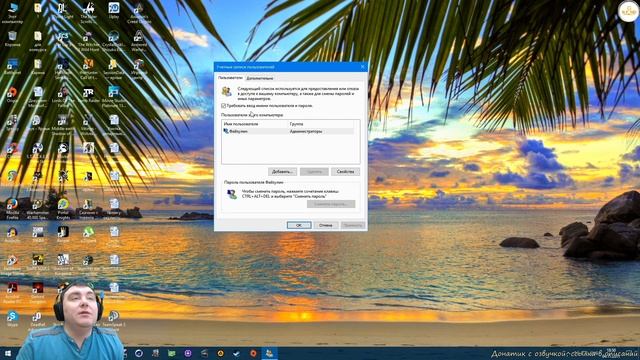Open Свойства for the selected user

click(x=345, y=172)
